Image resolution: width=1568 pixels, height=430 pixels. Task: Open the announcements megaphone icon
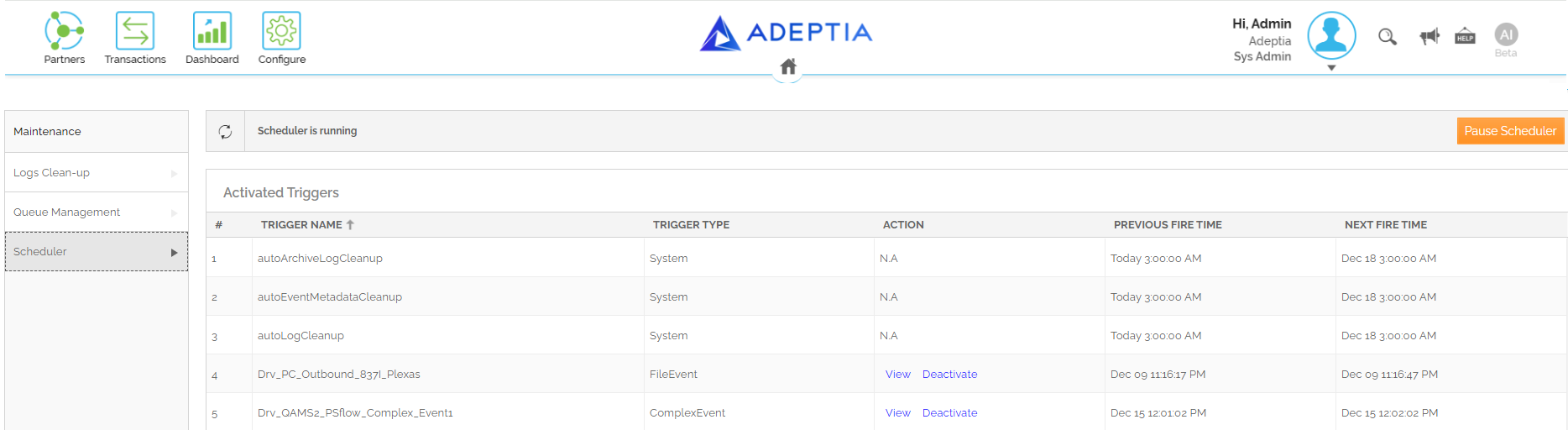pyautogui.click(x=1429, y=36)
